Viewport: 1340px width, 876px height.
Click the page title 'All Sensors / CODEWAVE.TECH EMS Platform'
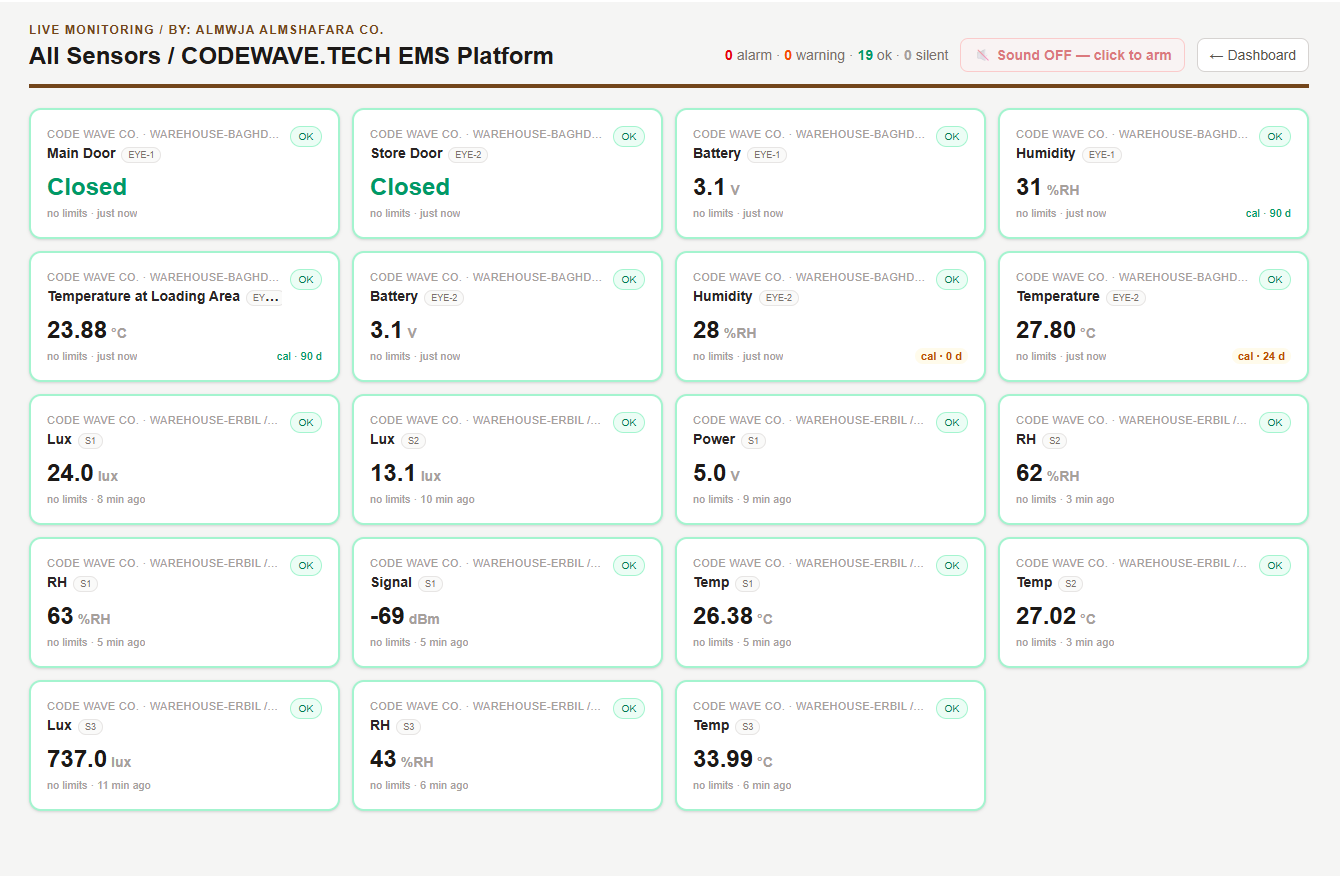tap(291, 56)
